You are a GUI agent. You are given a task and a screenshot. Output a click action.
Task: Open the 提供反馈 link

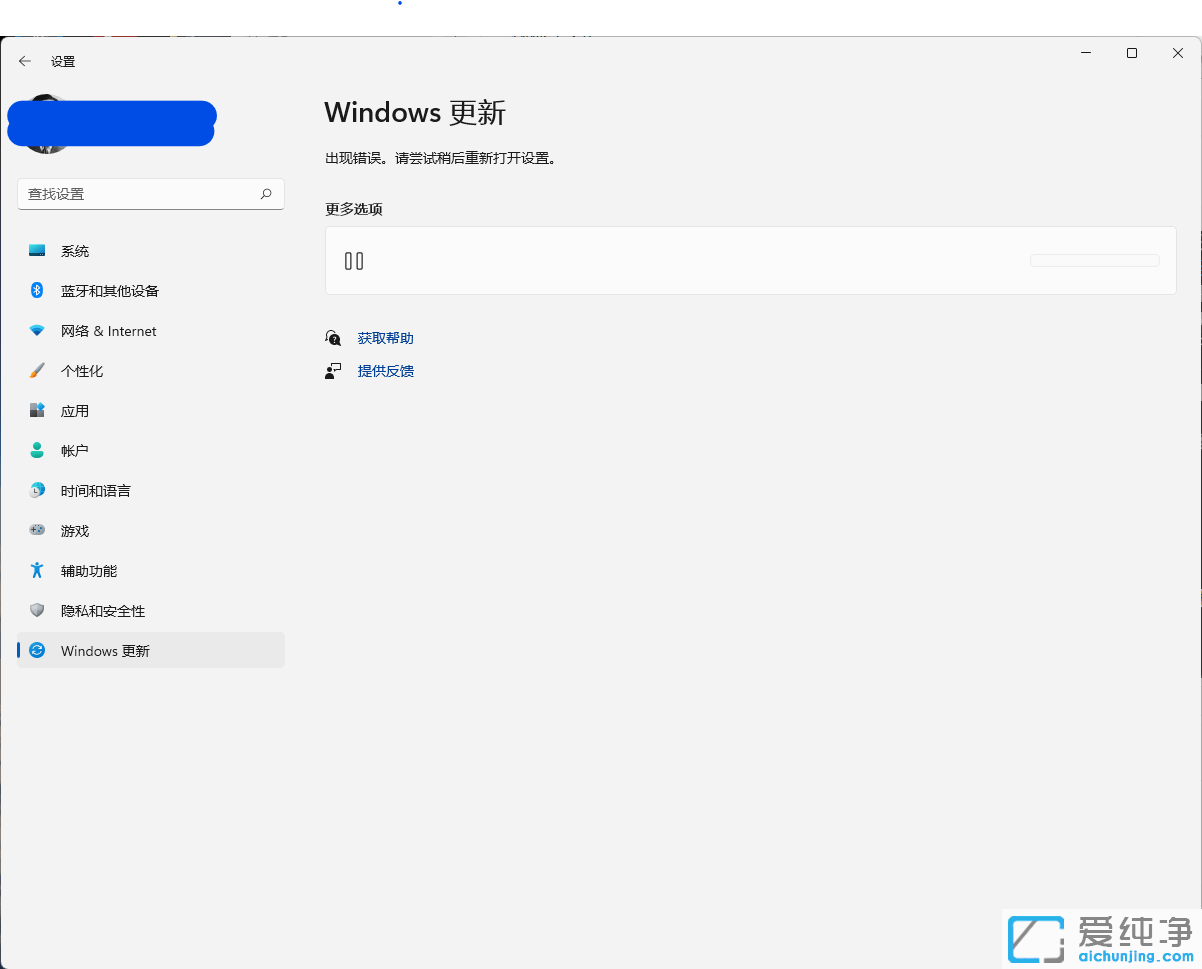click(386, 370)
